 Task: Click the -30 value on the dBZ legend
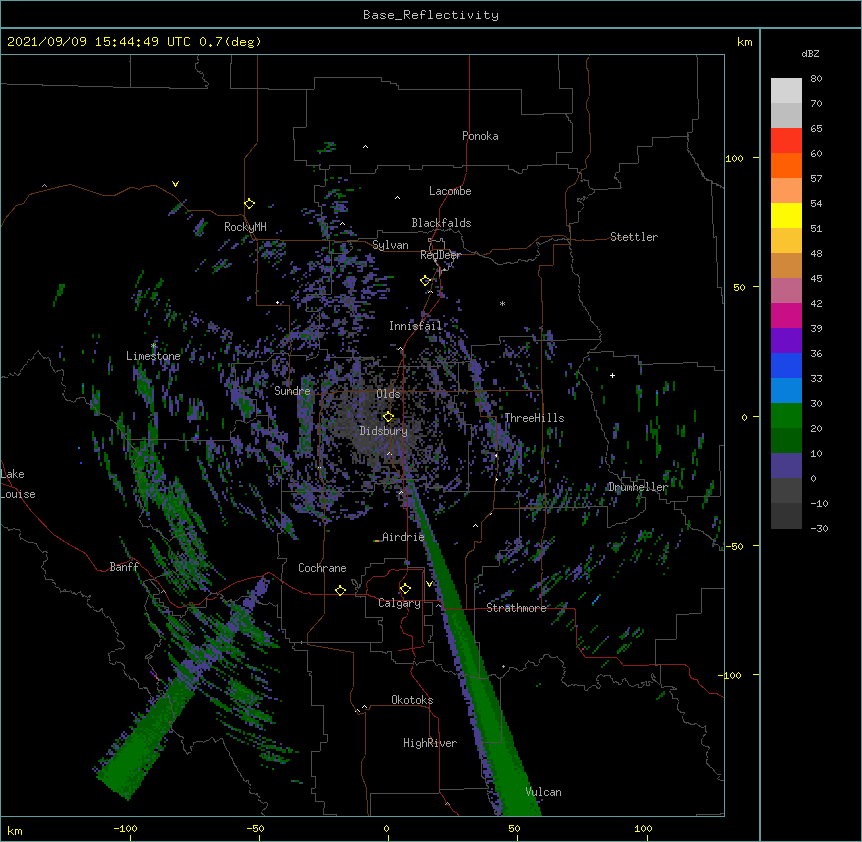(x=819, y=529)
